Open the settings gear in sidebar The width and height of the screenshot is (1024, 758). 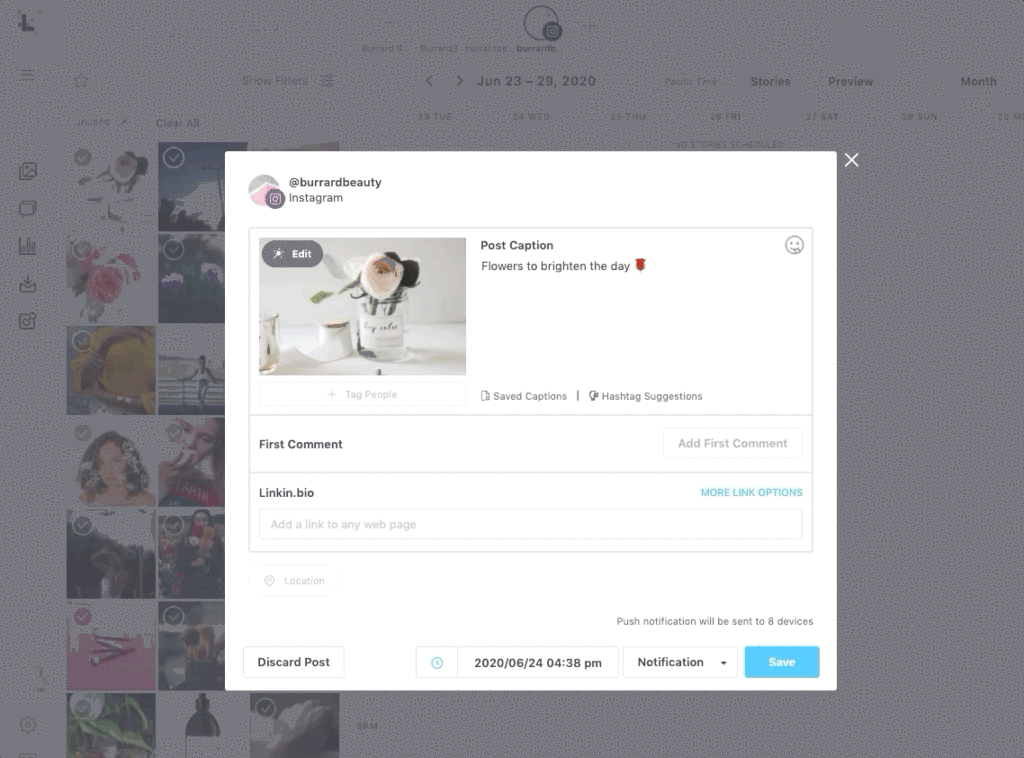27,725
